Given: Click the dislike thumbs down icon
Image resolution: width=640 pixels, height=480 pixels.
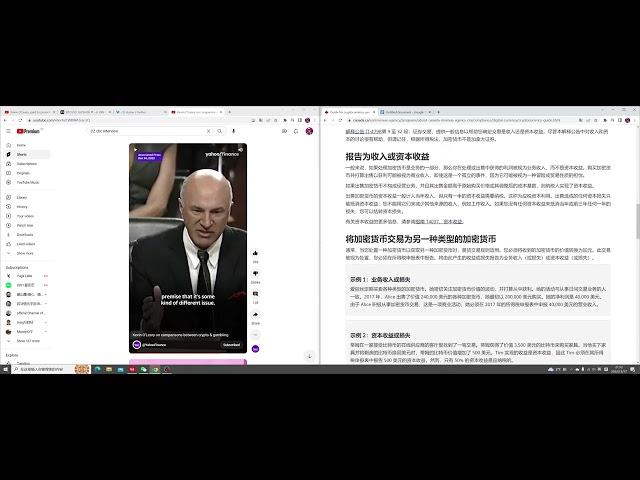Looking at the screenshot, I should point(256,275).
